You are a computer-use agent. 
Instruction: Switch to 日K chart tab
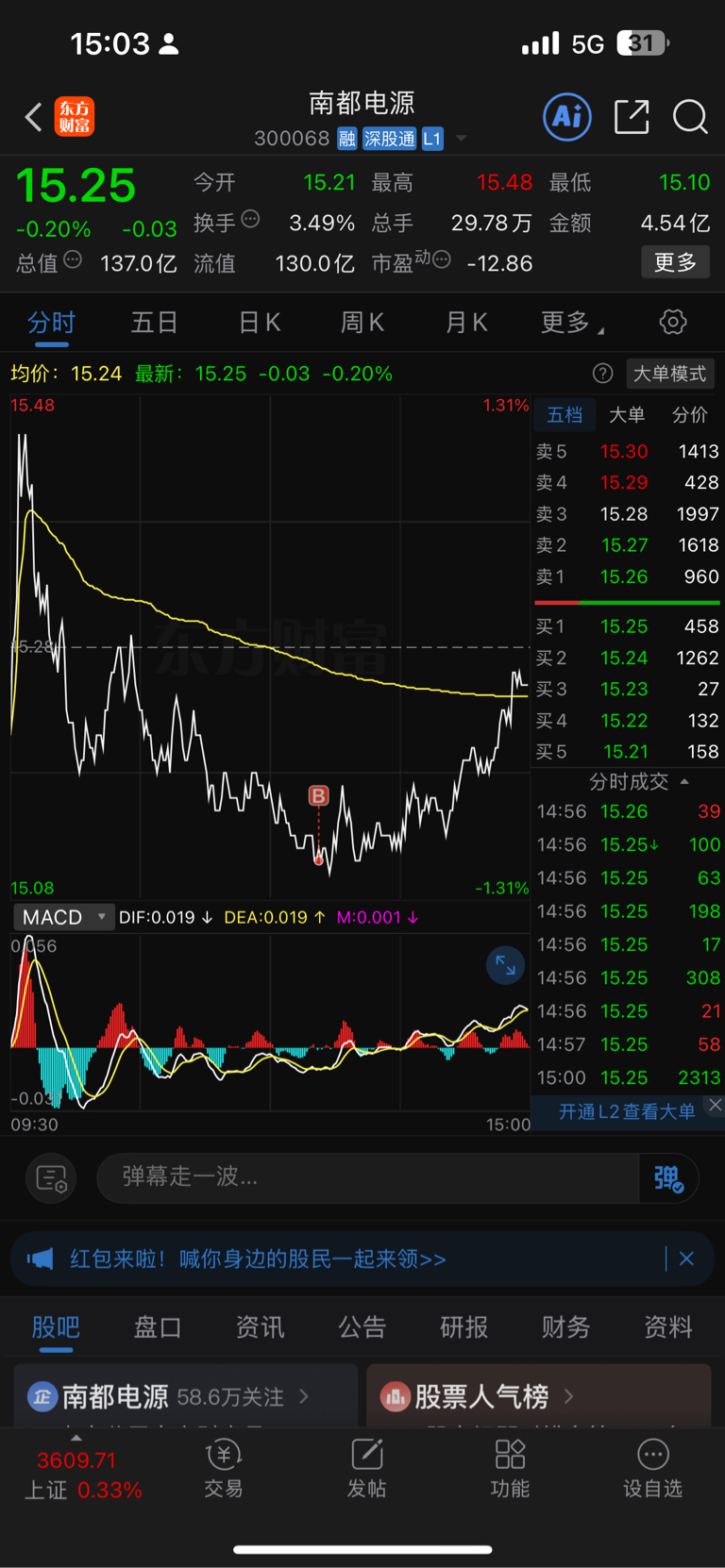(x=260, y=323)
